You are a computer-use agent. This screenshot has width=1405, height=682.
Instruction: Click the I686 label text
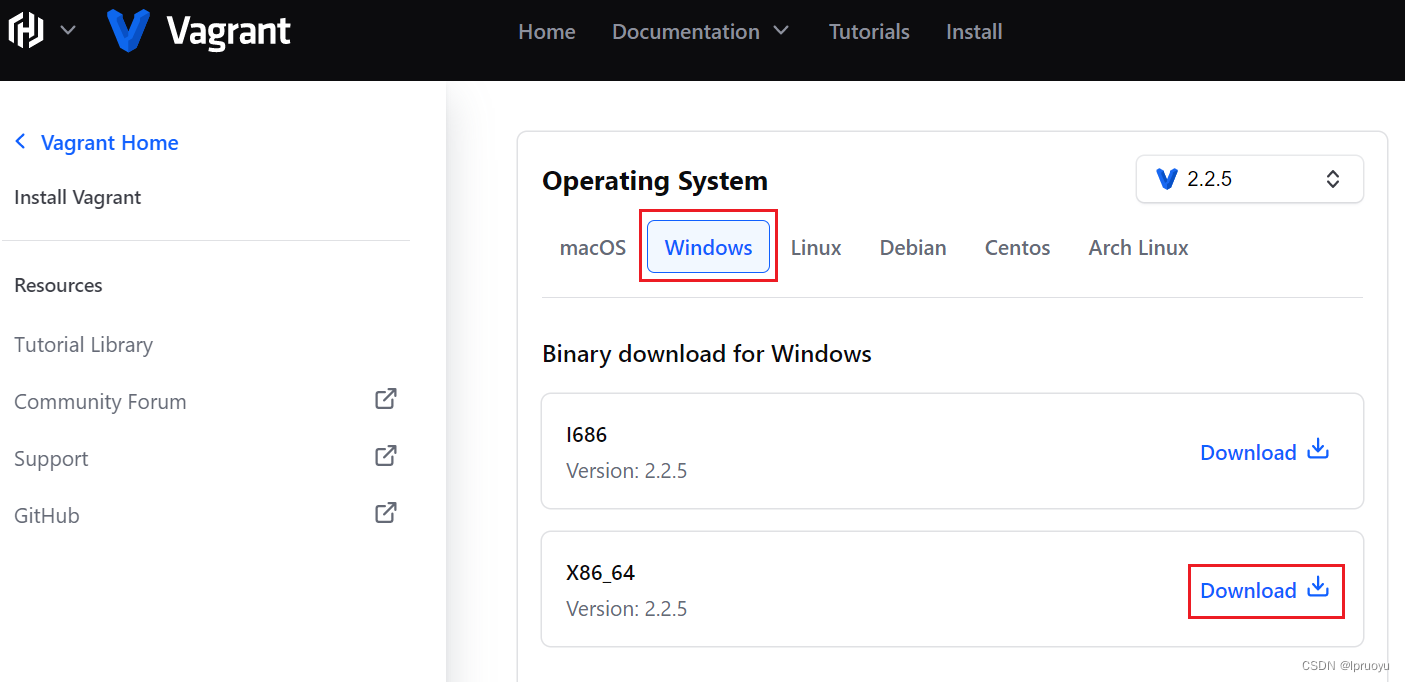pos(586,435)
